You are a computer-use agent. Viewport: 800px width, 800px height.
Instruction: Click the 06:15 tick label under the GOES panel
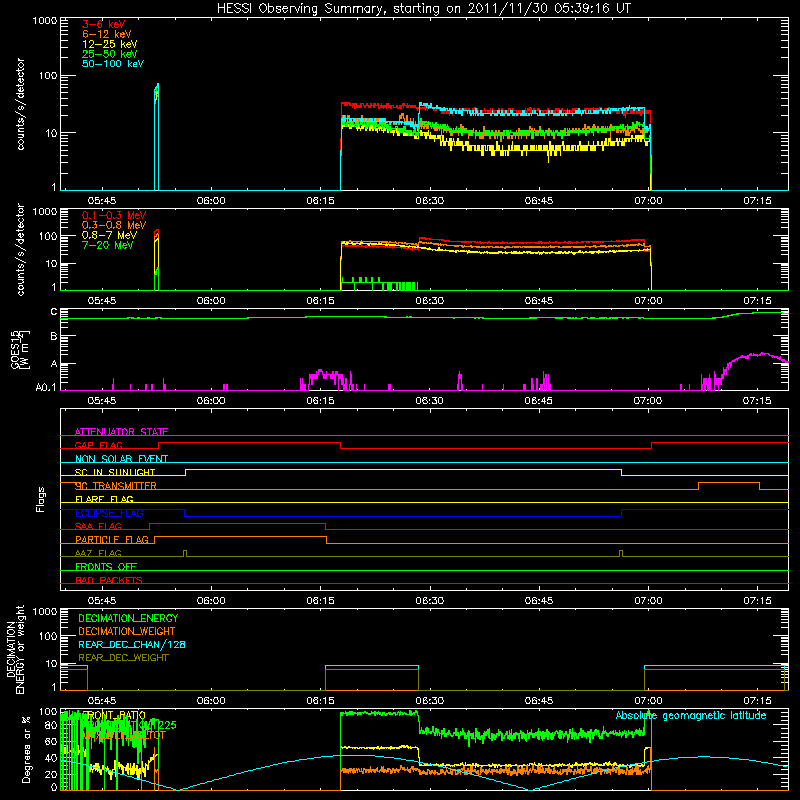pyautogui.click(x=320, y=401)
